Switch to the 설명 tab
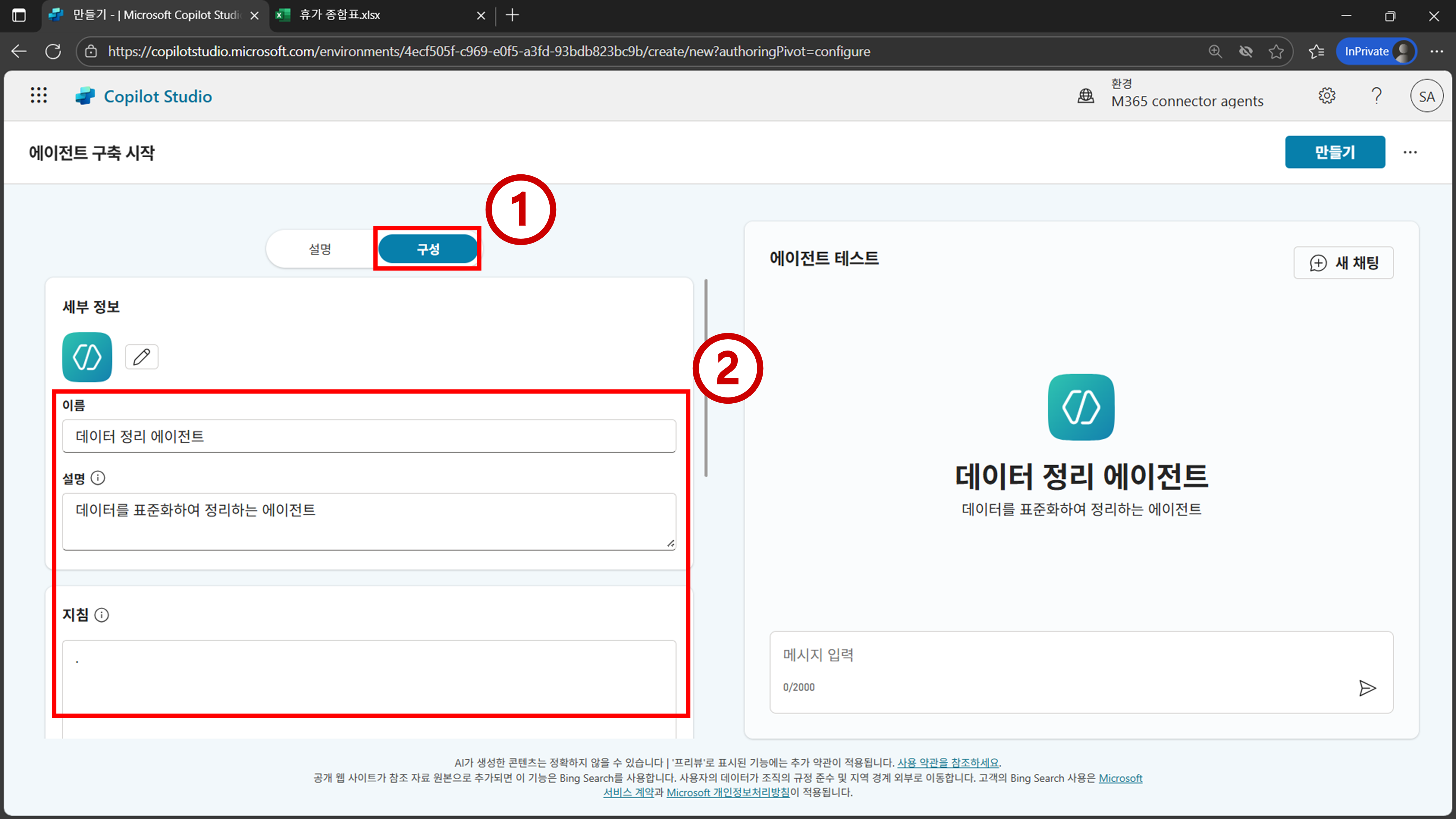Viewport: 1456px width, 819px height. [x=320, y=249]
